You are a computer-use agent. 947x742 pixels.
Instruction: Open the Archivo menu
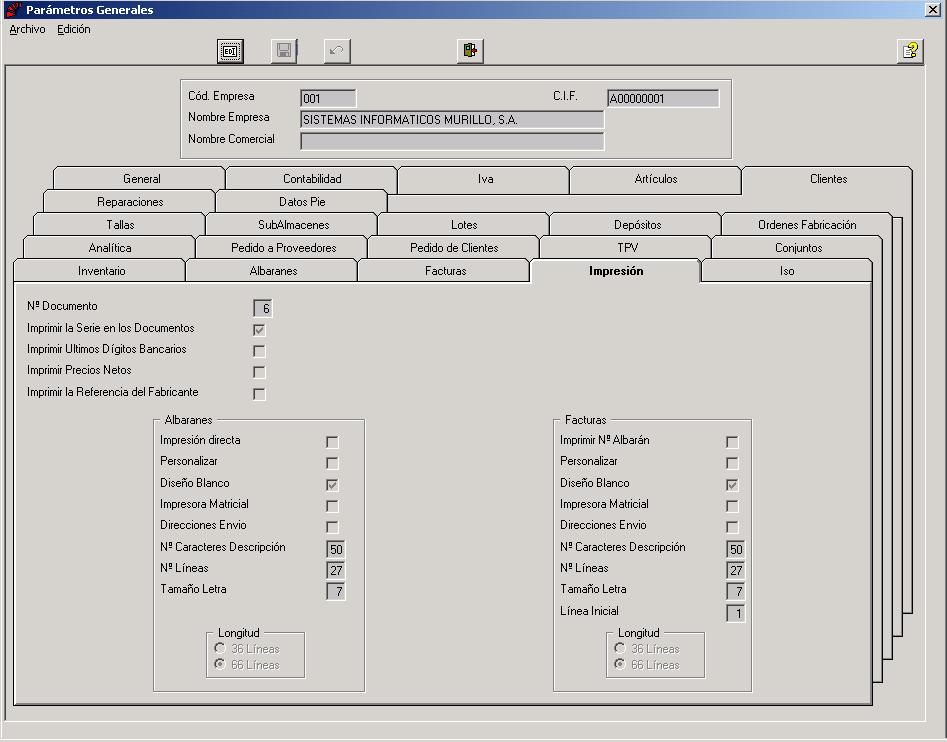27,29
